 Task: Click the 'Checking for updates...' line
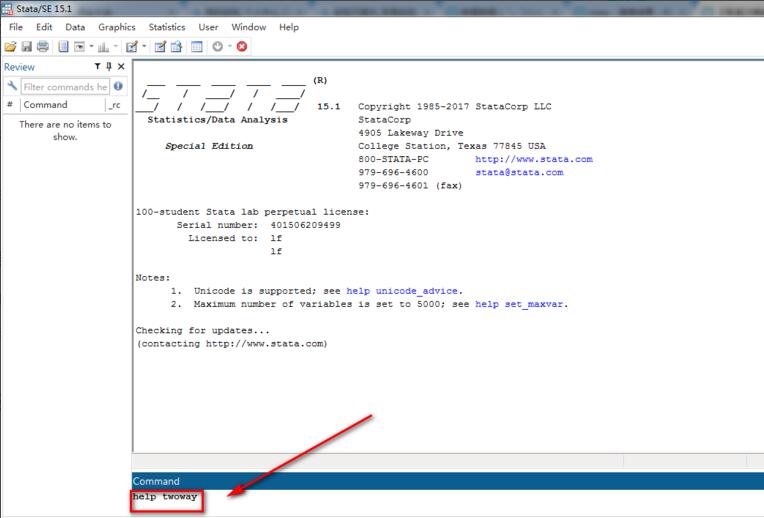[x=202, y=330]
